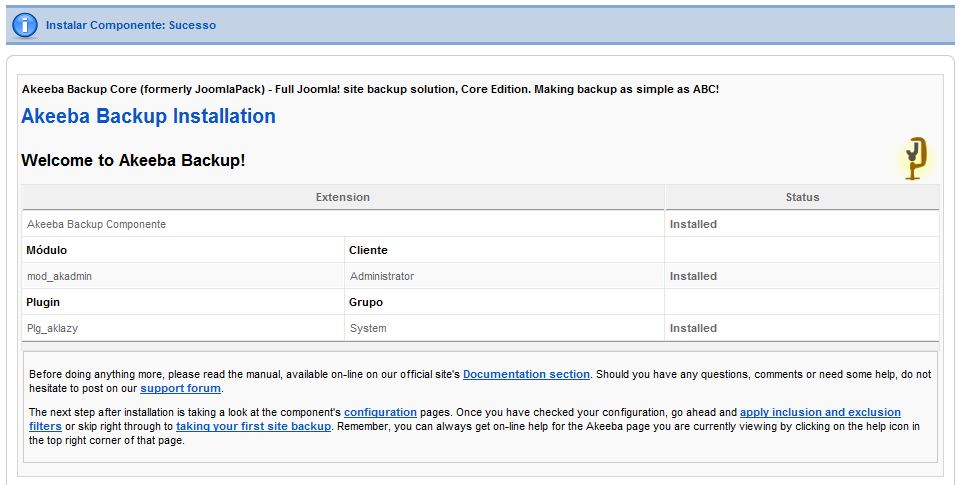Go to the configuration pages link
This screenshot has width=960, height=485.
[380, 412]
